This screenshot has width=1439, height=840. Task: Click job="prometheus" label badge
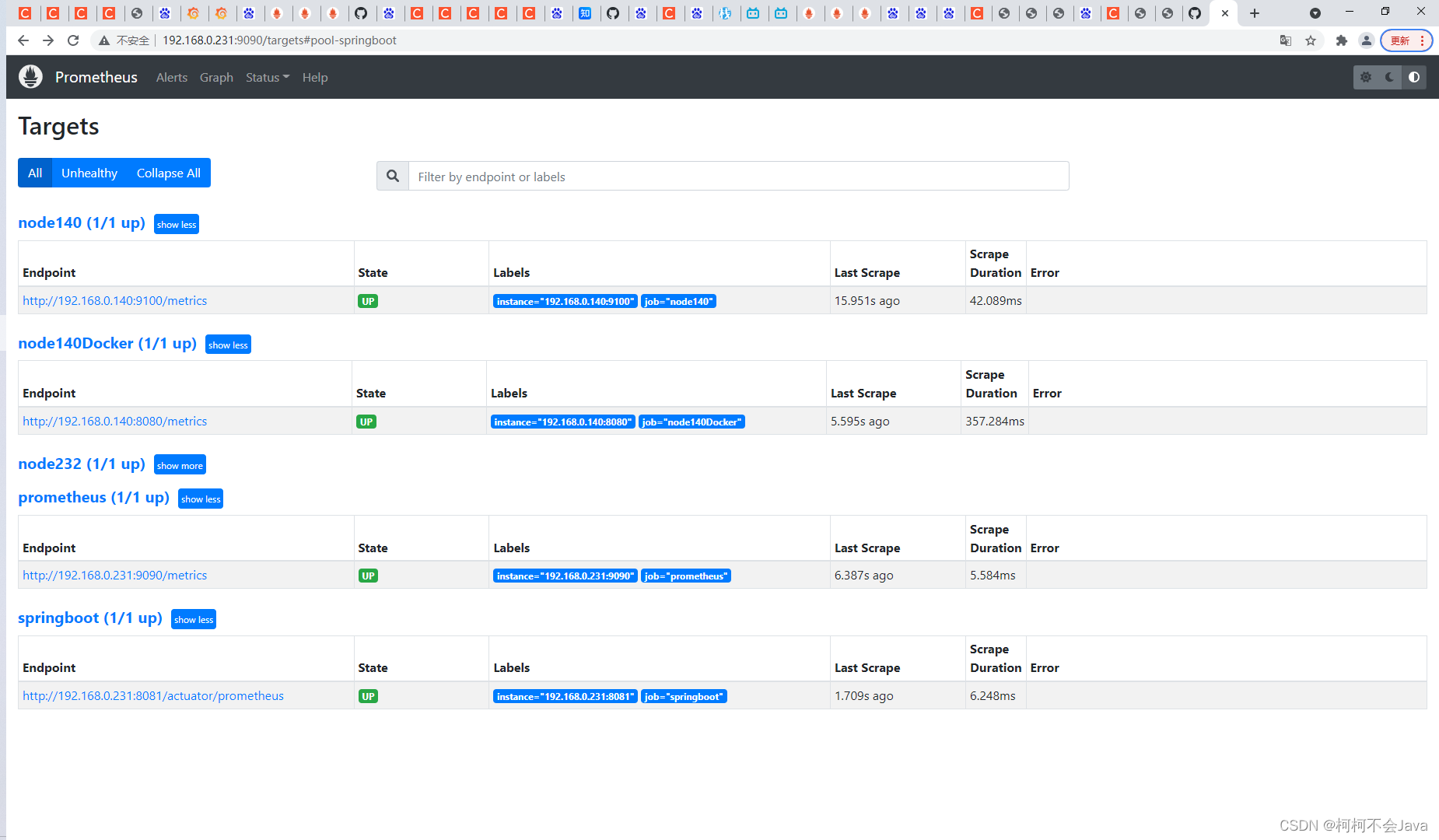point(686,576)
